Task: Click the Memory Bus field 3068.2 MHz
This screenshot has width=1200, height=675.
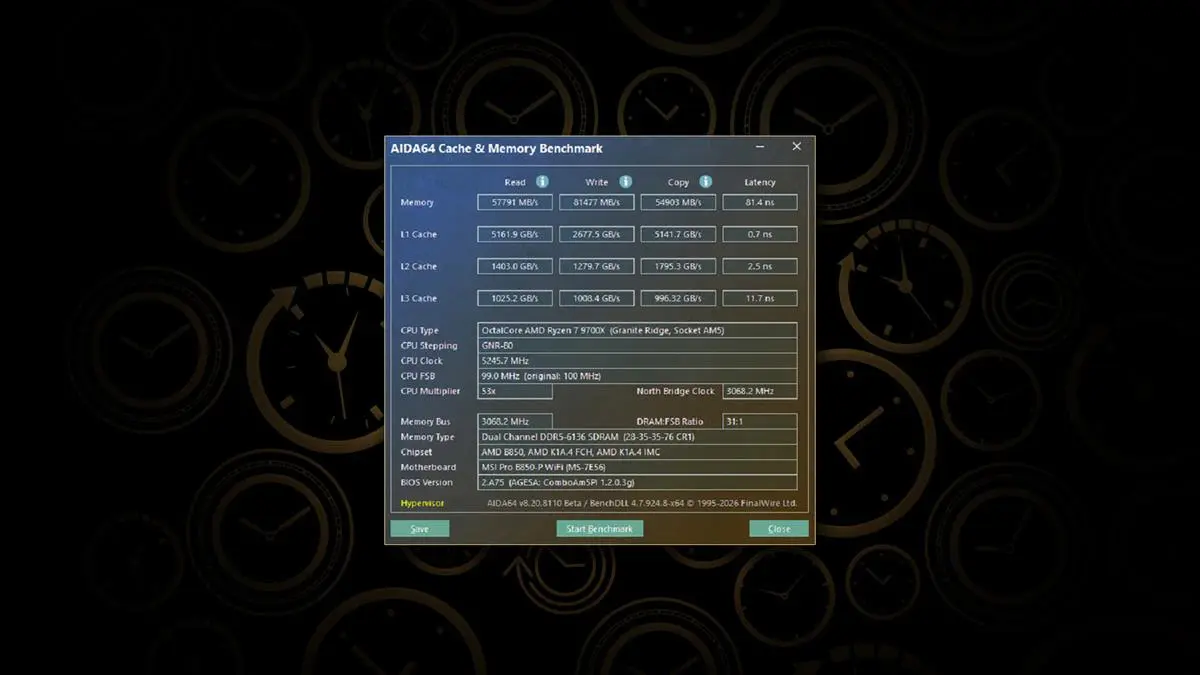Action: [515, 421]
